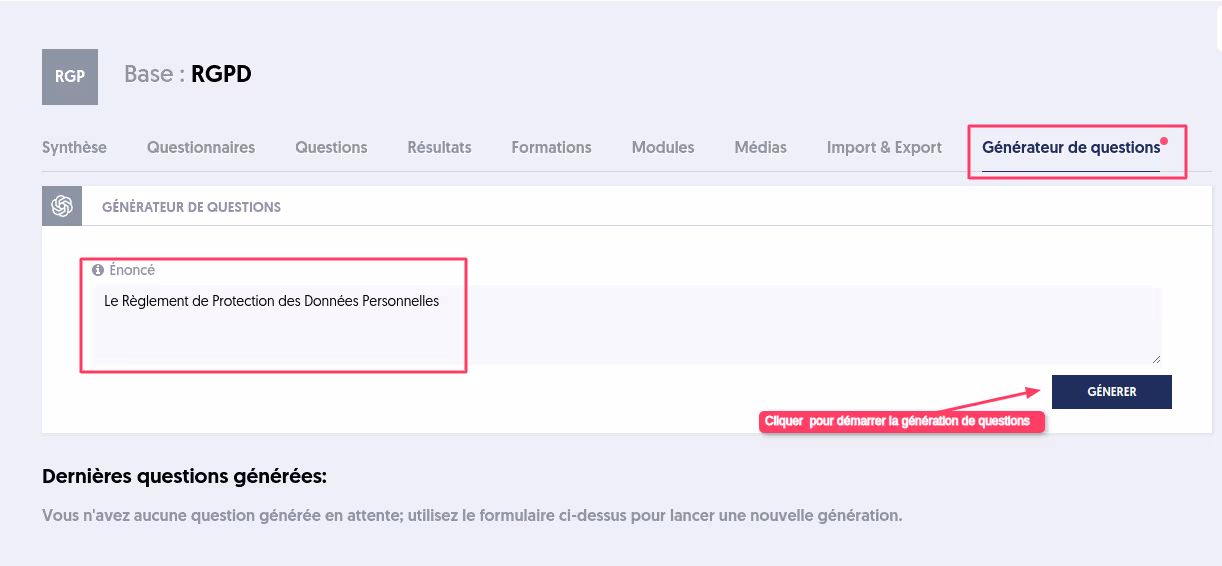Click the GÉNERER button
Viewport: 1222px width, 566px height.
[1112, 392]
